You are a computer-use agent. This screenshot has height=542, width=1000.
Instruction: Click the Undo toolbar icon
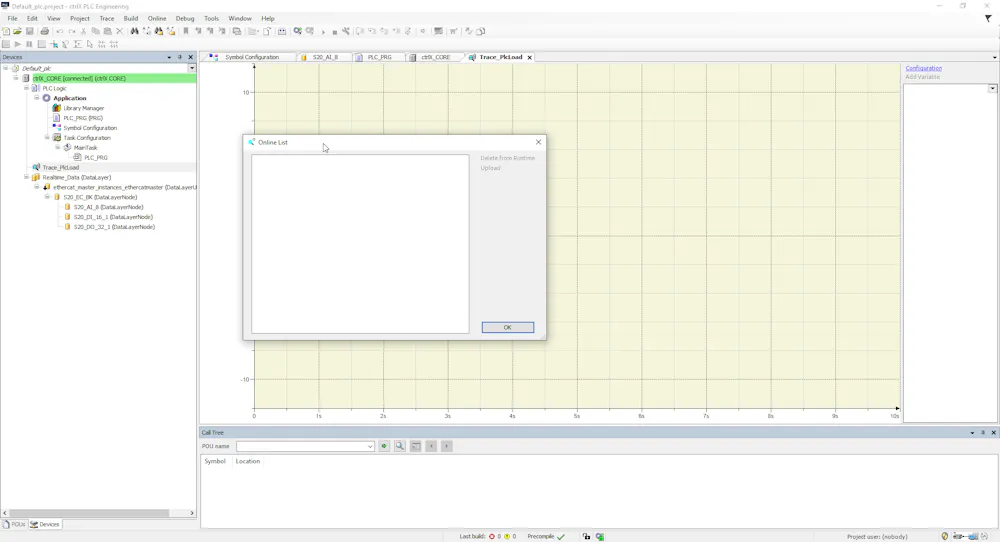[59, 31]
